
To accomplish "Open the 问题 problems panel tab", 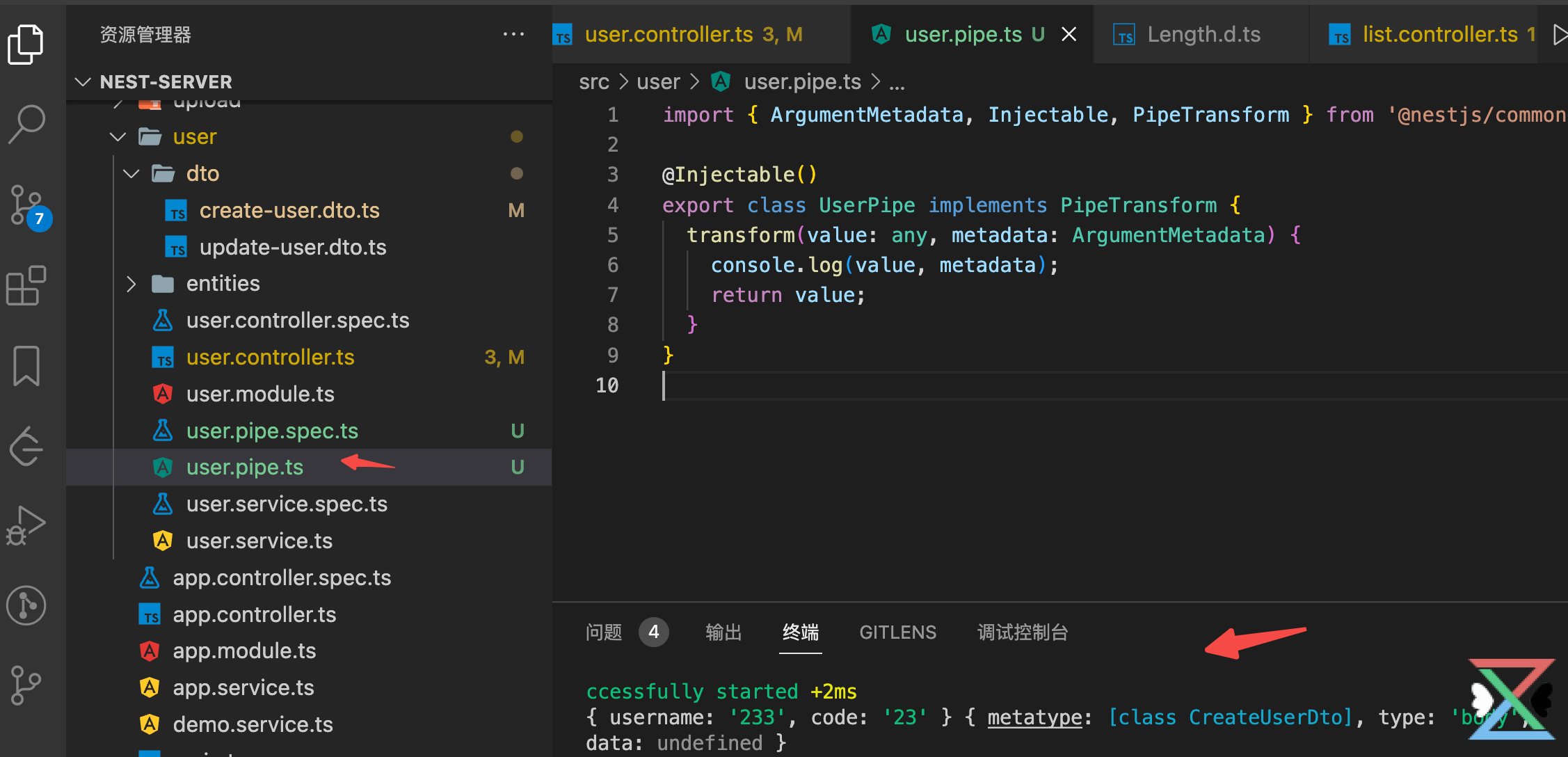I will (x=604, y=632).
